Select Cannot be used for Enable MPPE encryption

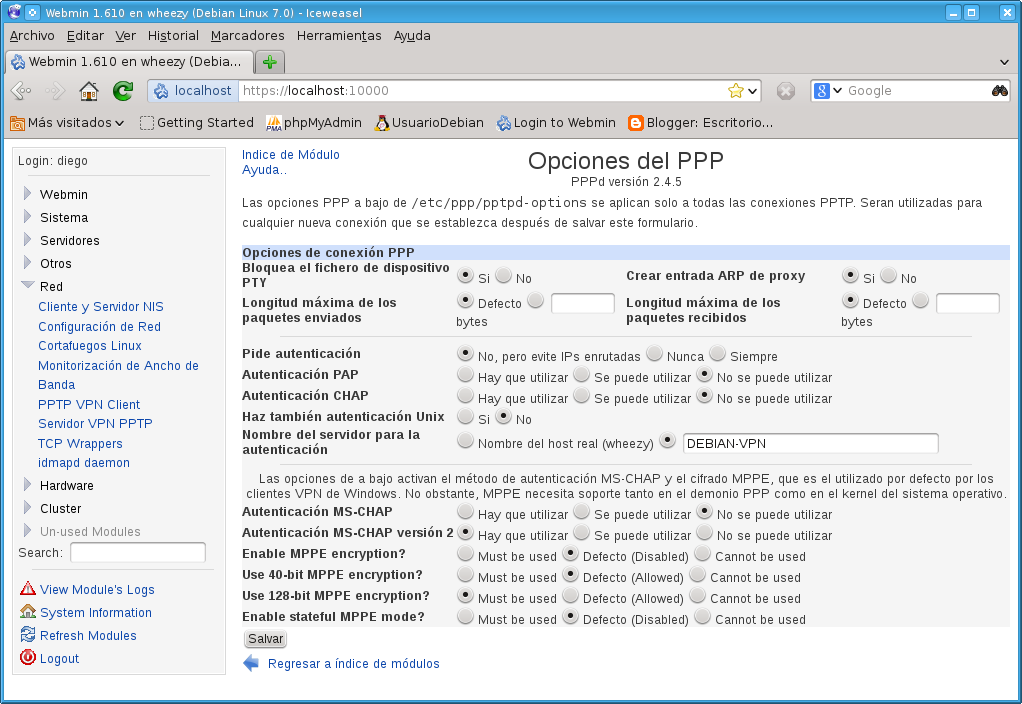(x=703, y=553)
